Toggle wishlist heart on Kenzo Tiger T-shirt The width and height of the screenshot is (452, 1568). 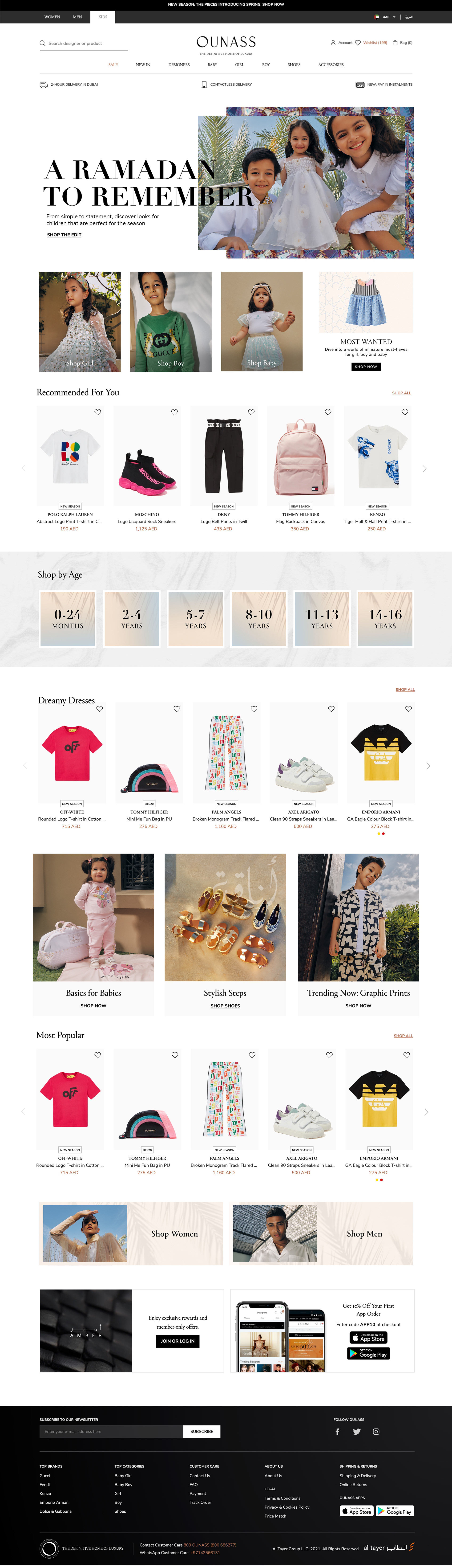[x=404, y=412]
